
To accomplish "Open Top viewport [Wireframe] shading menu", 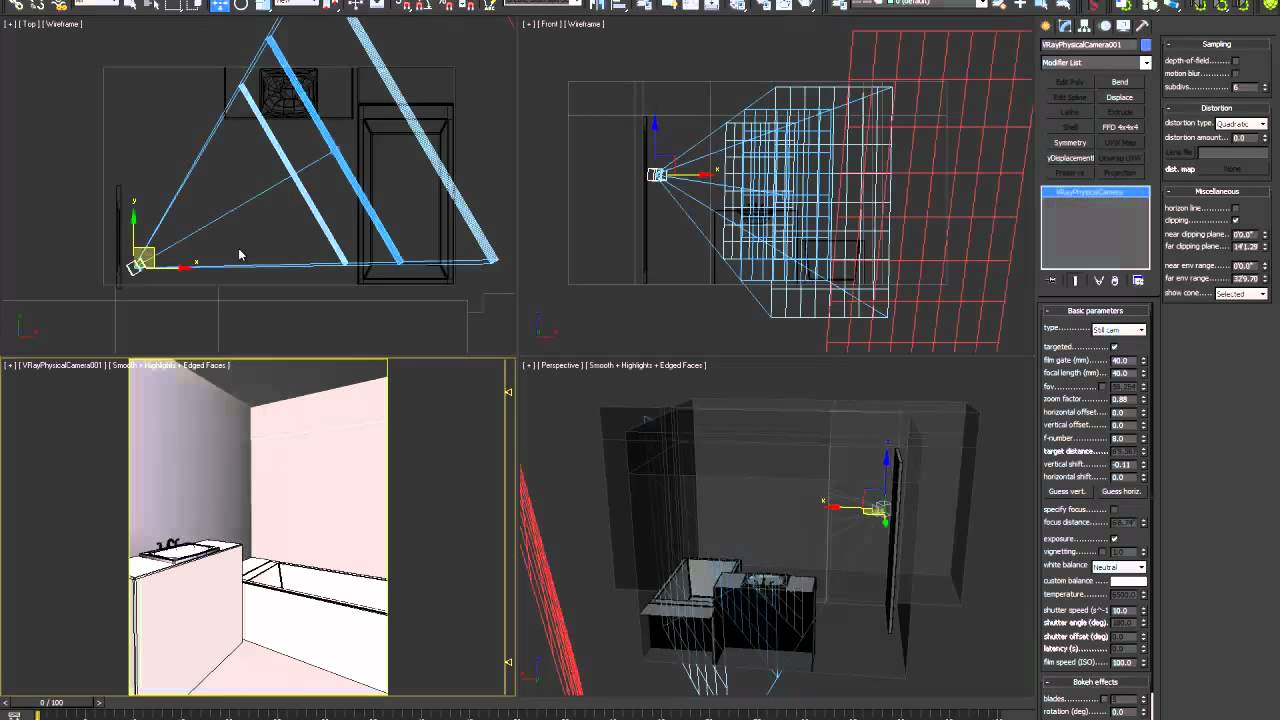I will pyautogui.click(x=62, y=24).
